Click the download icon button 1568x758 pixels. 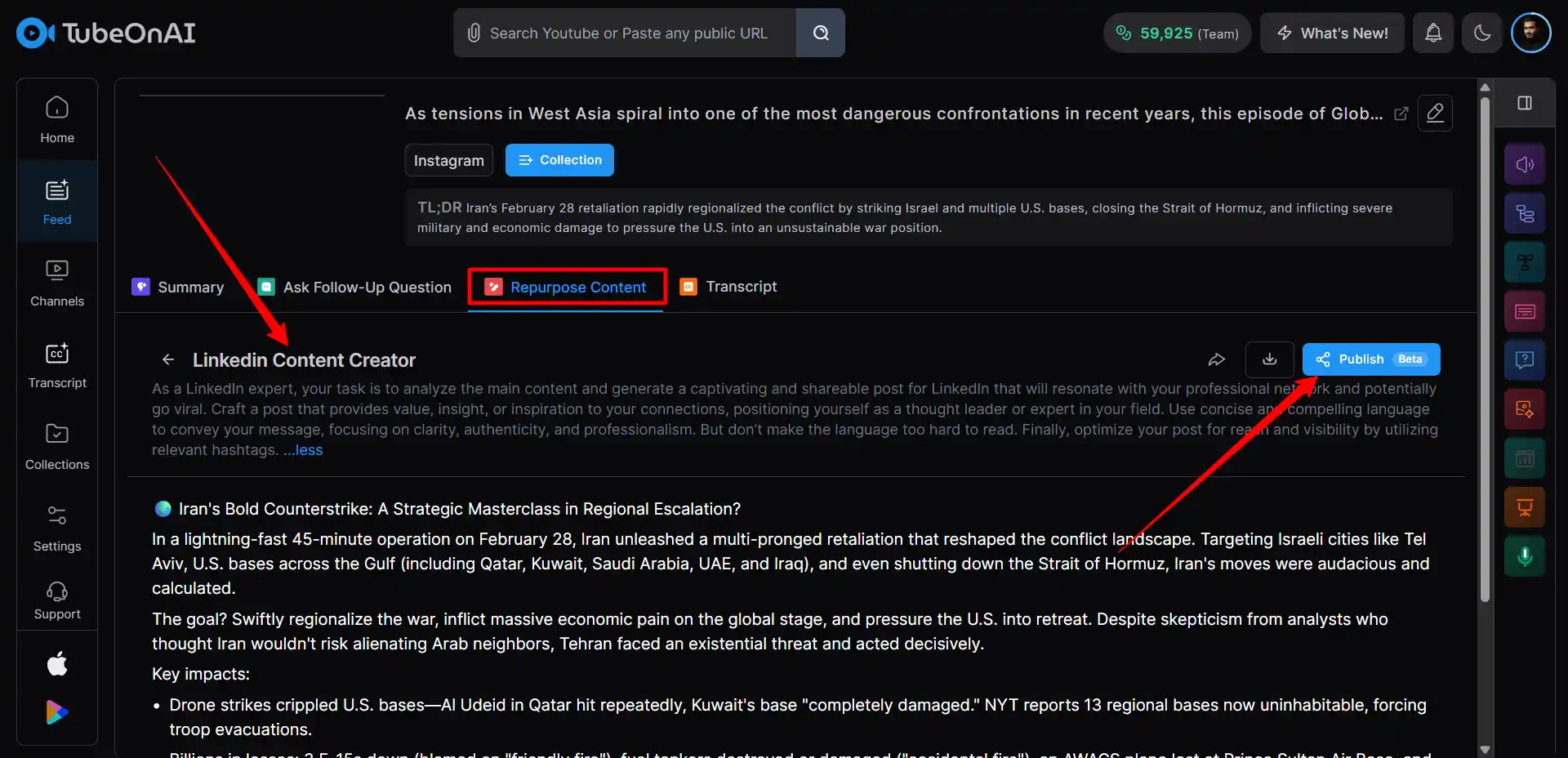(1269, 359)
